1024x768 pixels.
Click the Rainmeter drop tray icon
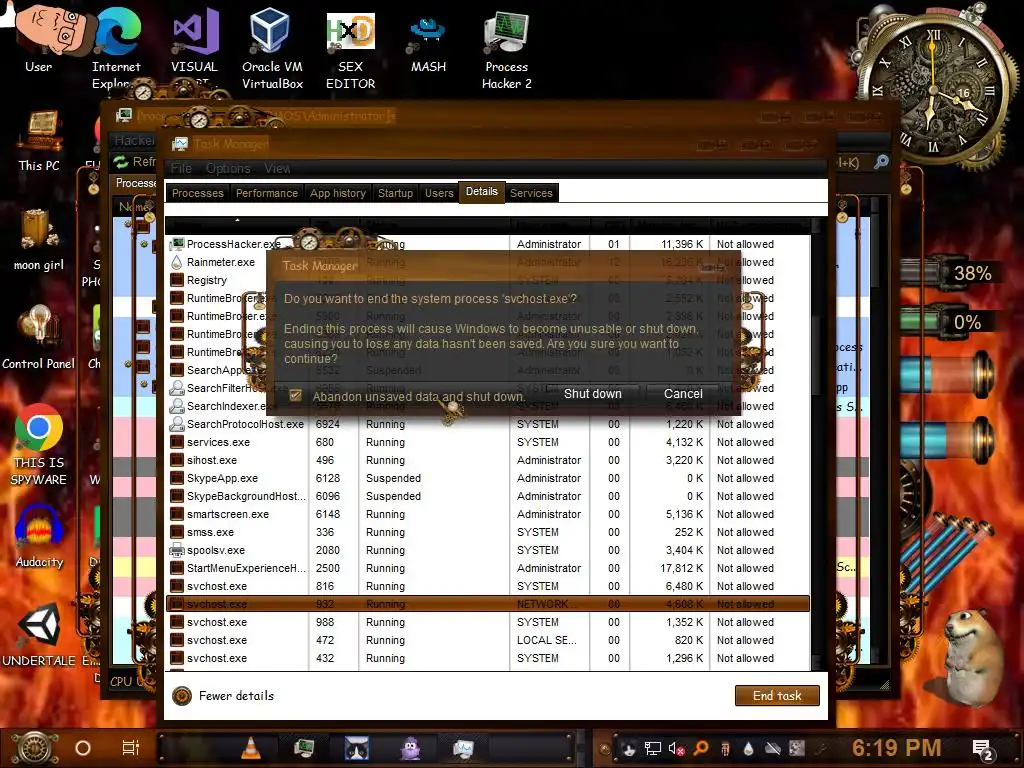[748, 748]
